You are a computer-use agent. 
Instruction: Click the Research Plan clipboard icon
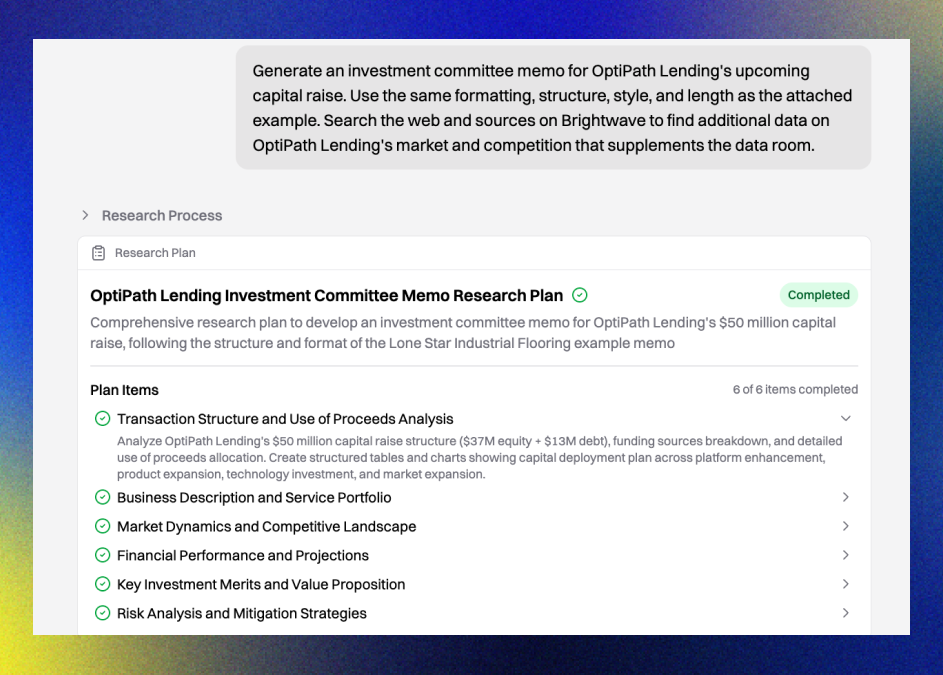(99, 253)
